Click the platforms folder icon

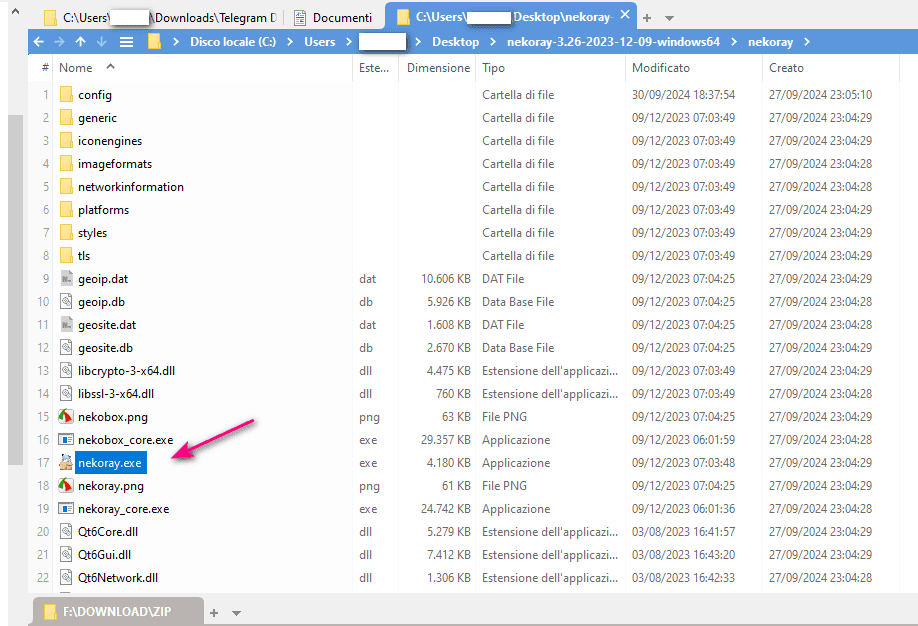point(66,210)
